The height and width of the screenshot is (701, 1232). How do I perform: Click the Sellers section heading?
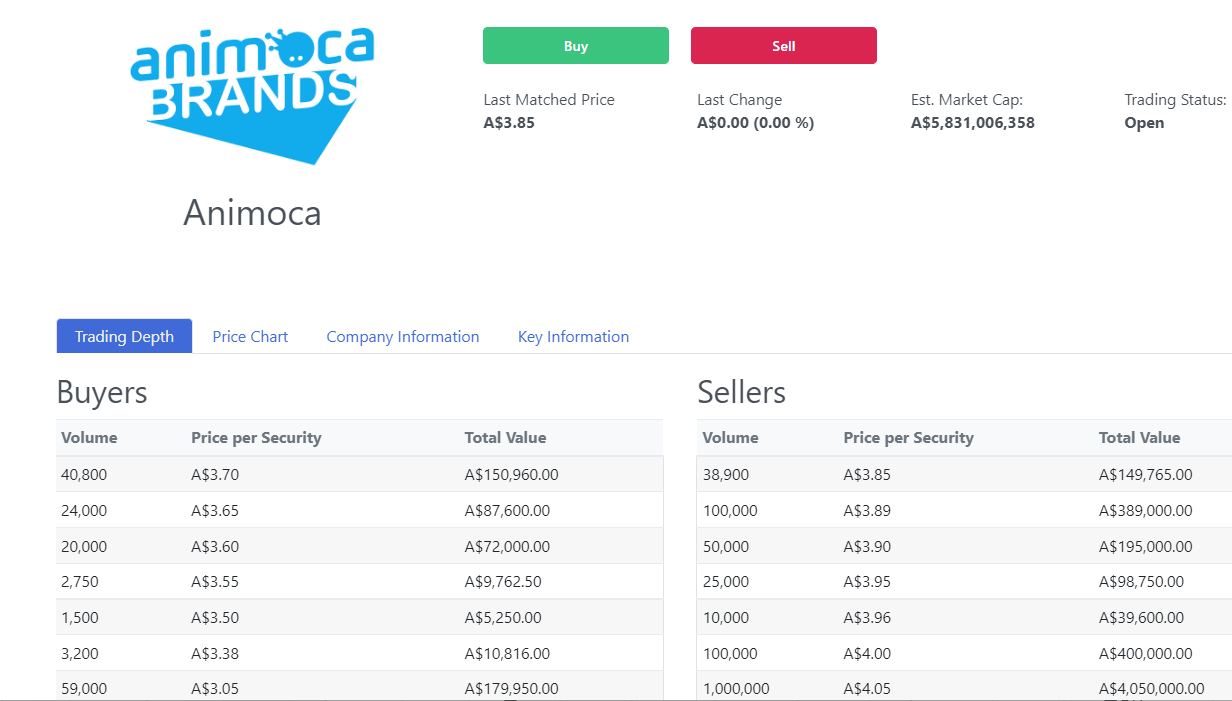(x=741, y=392)
